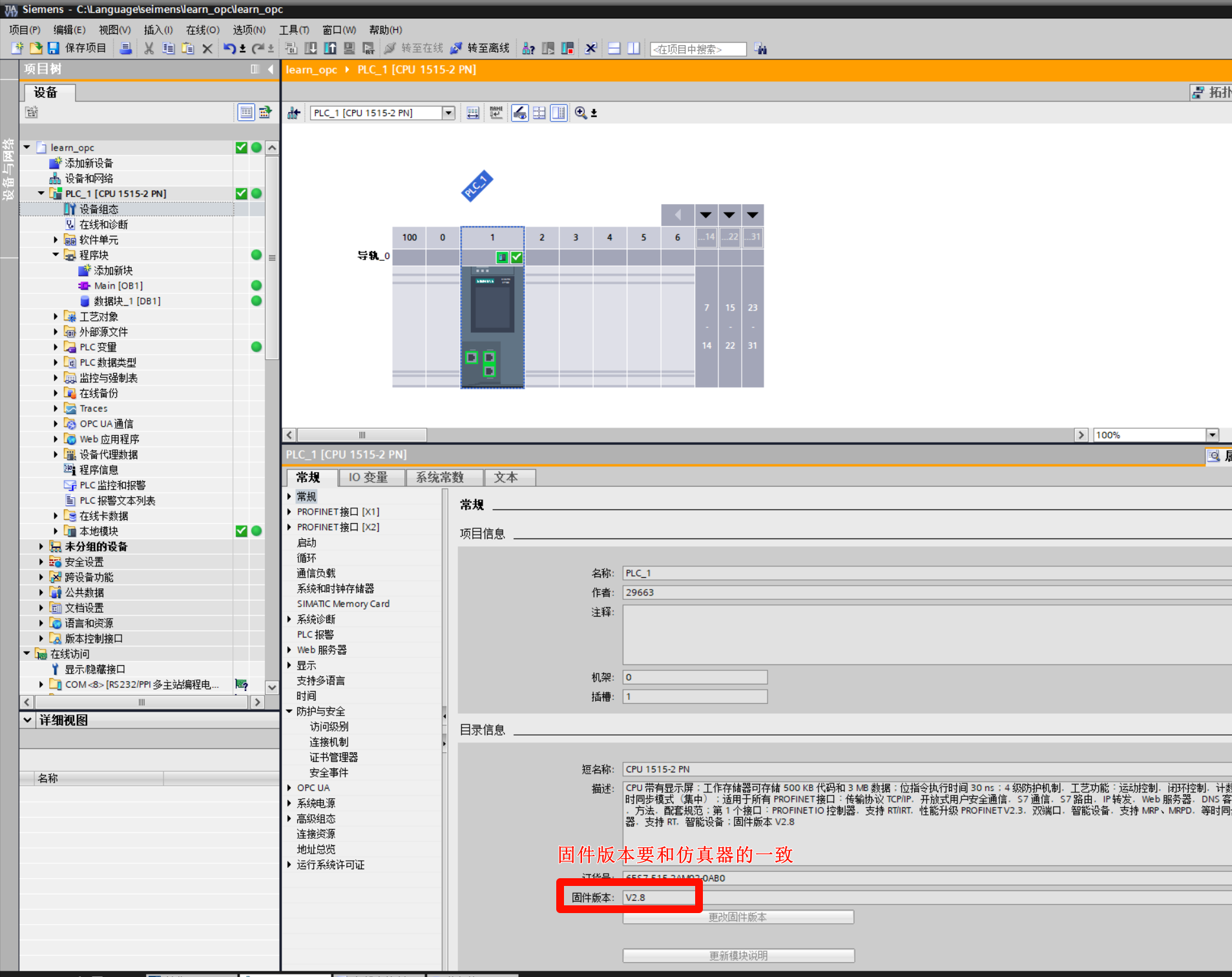Open the 项目(P) menu
Image resolution: width=1232 pixels, height=977 pixels.
25,30
